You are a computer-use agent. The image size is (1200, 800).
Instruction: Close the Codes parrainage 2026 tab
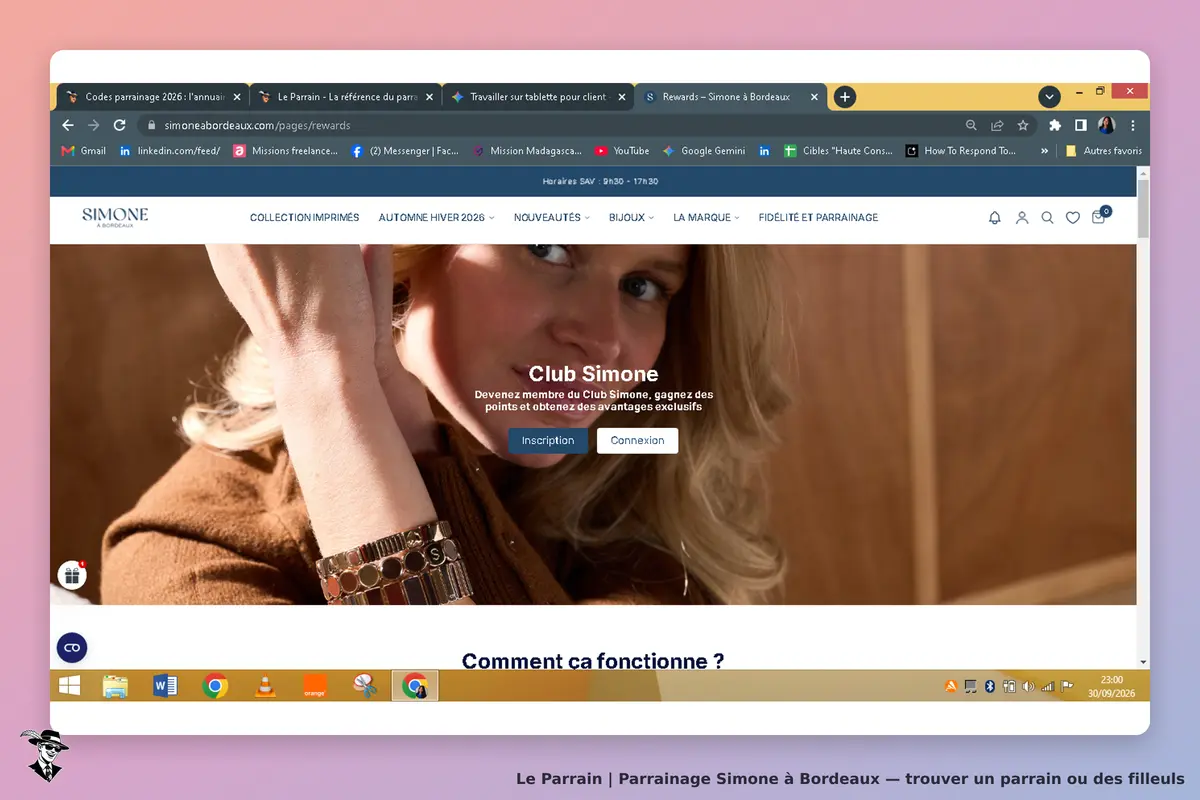click(x=237, y=97)
